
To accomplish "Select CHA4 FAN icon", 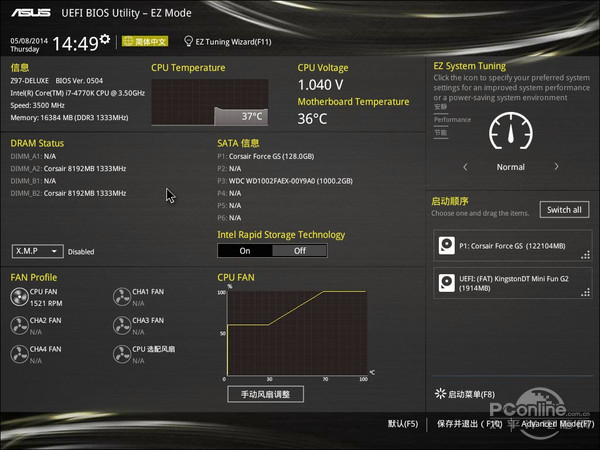I will click(x=20, y=354).
